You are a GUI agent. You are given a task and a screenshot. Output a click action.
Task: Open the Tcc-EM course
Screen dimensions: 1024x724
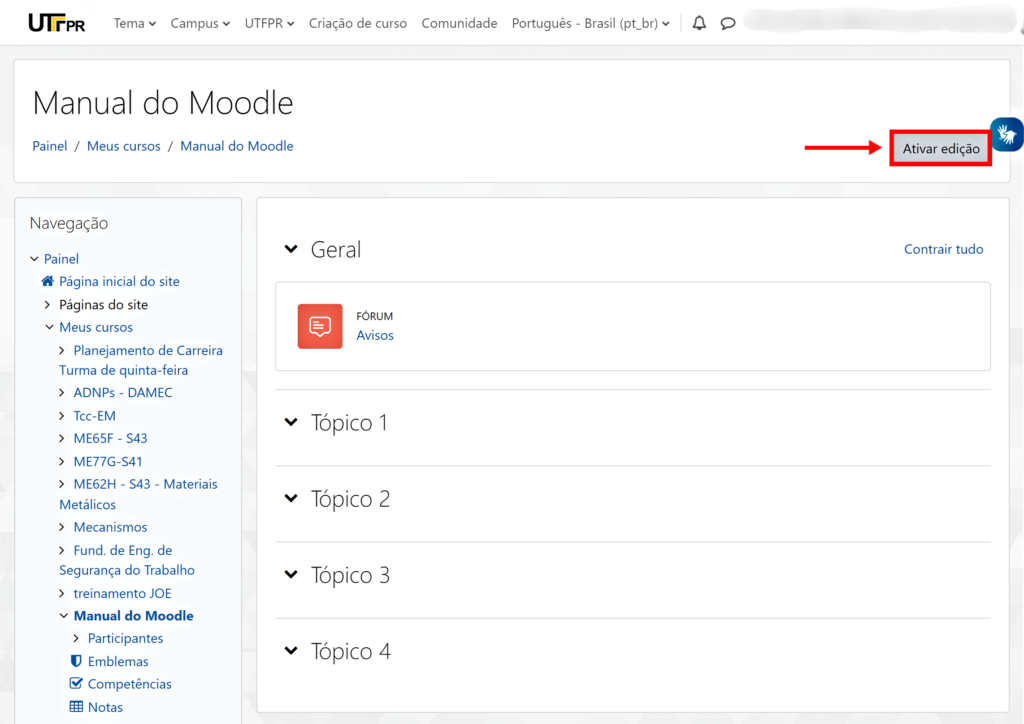[95, 416]
